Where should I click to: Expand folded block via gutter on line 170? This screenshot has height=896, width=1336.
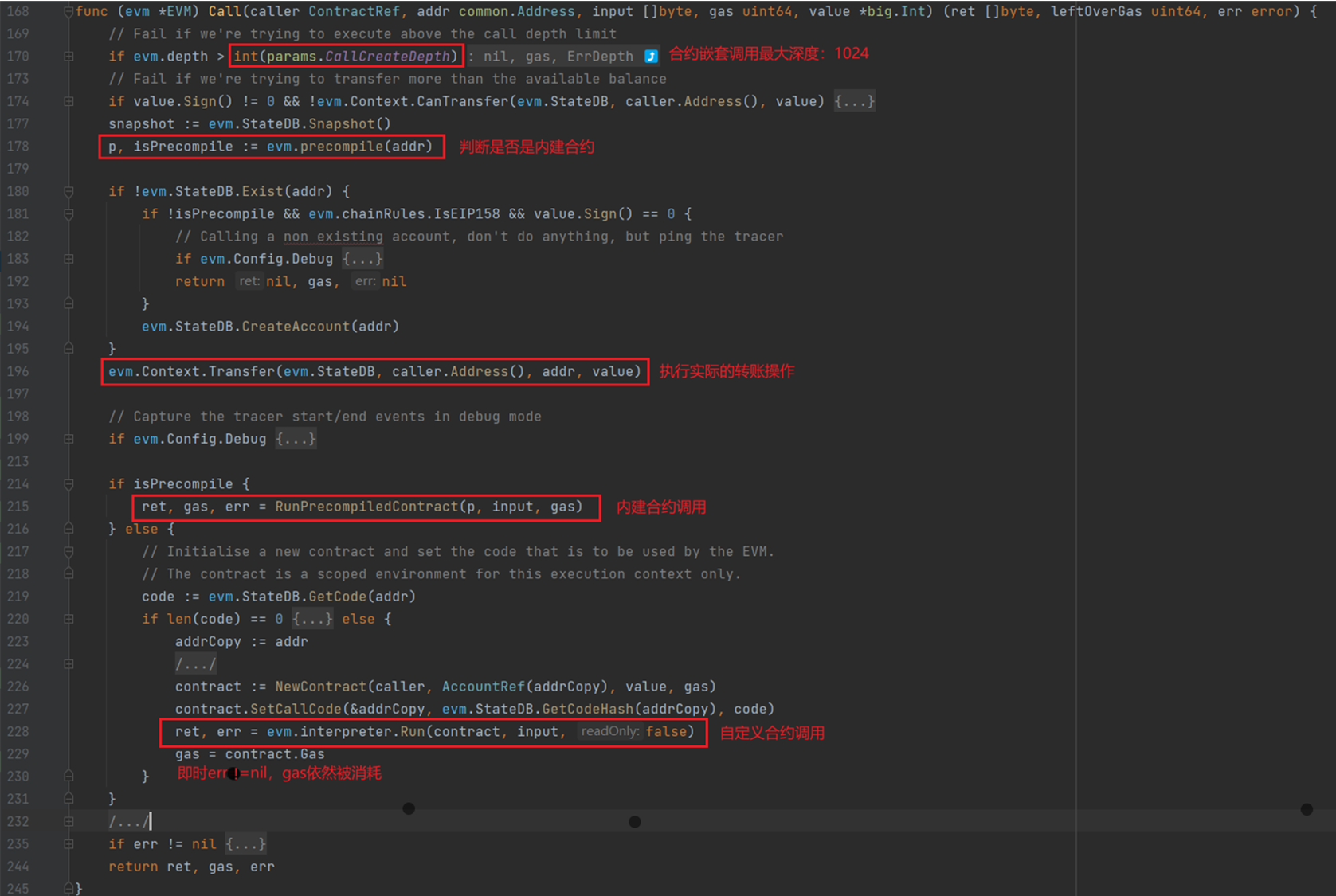click(69, 57)
